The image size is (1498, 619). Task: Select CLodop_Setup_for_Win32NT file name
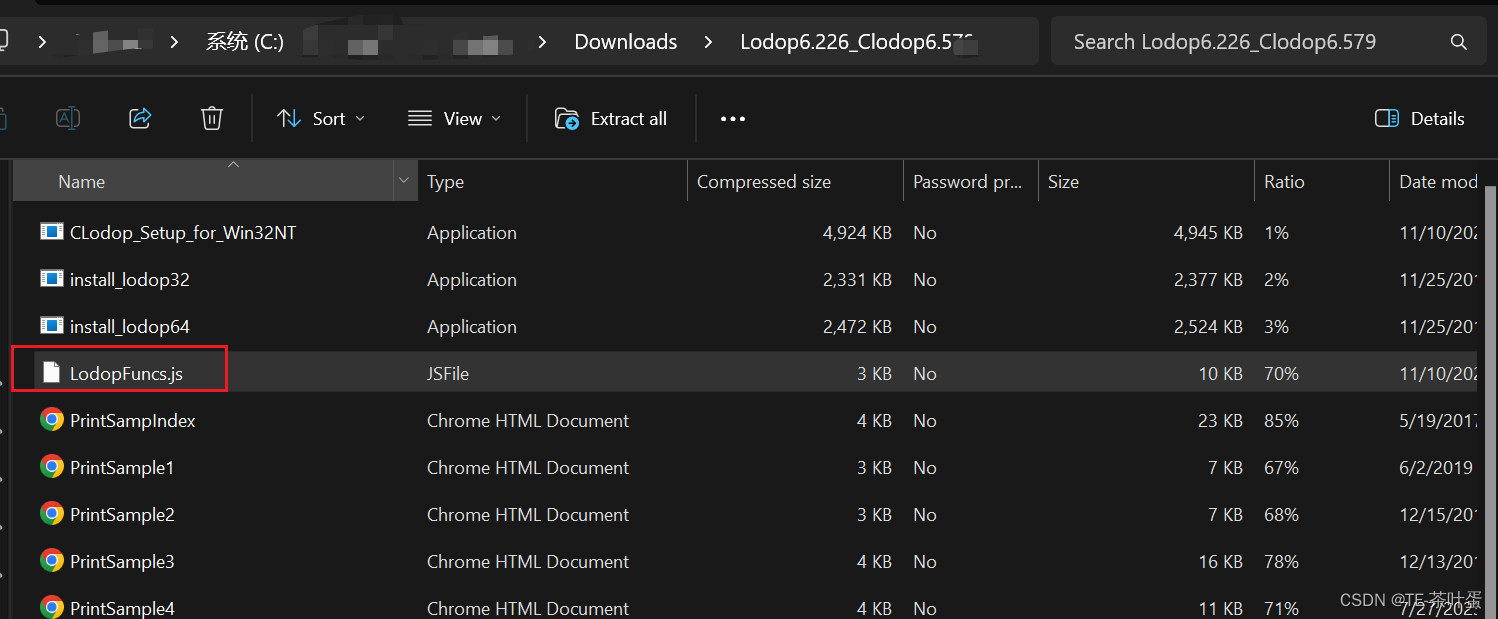(x=183, y=233)
